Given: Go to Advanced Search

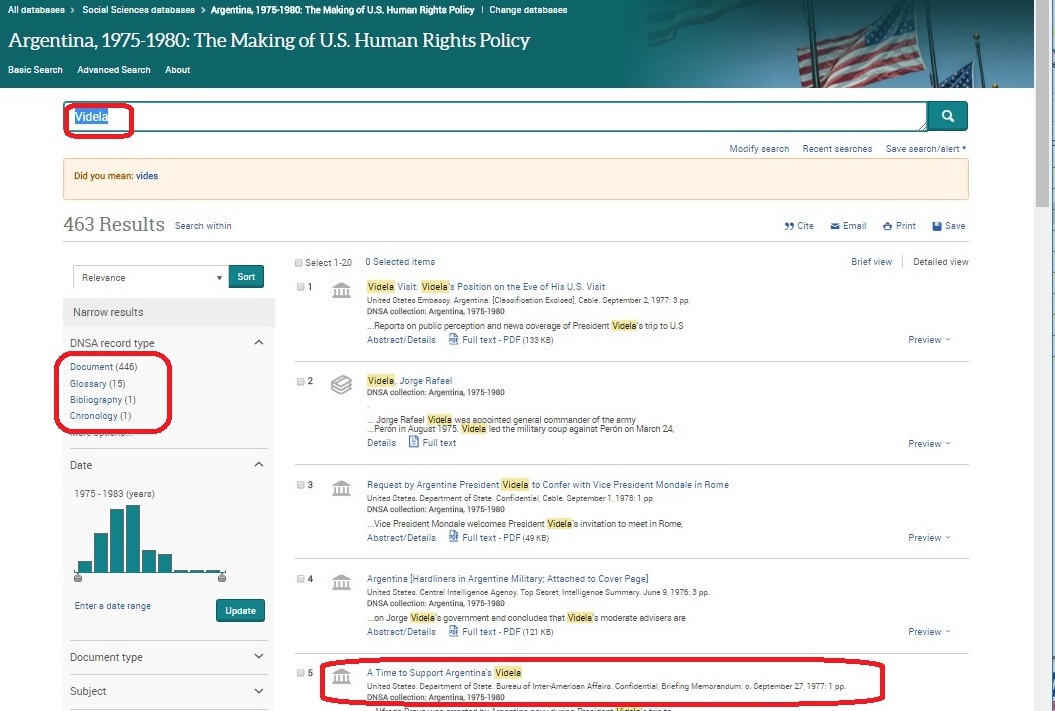Looking at the screenshot, I should 114,70.
